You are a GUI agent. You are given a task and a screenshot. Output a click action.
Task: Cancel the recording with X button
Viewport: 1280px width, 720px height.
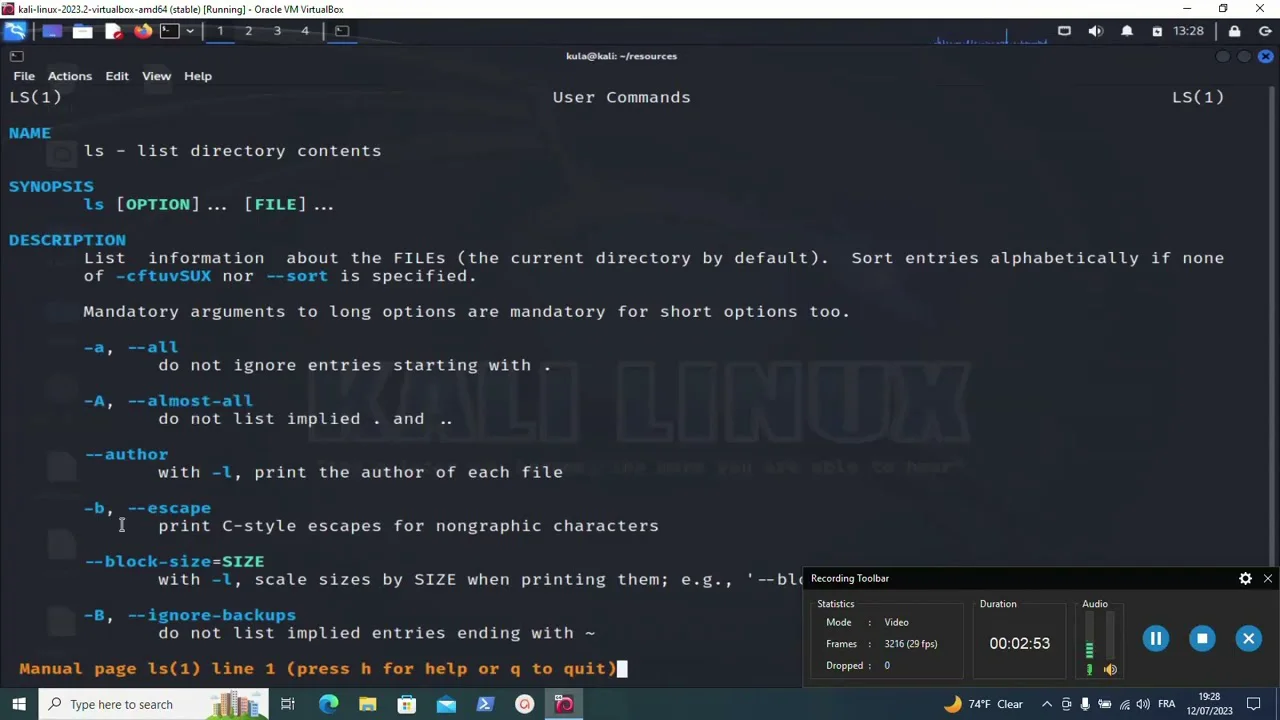pyautogui.click(x=1248, y=638)
